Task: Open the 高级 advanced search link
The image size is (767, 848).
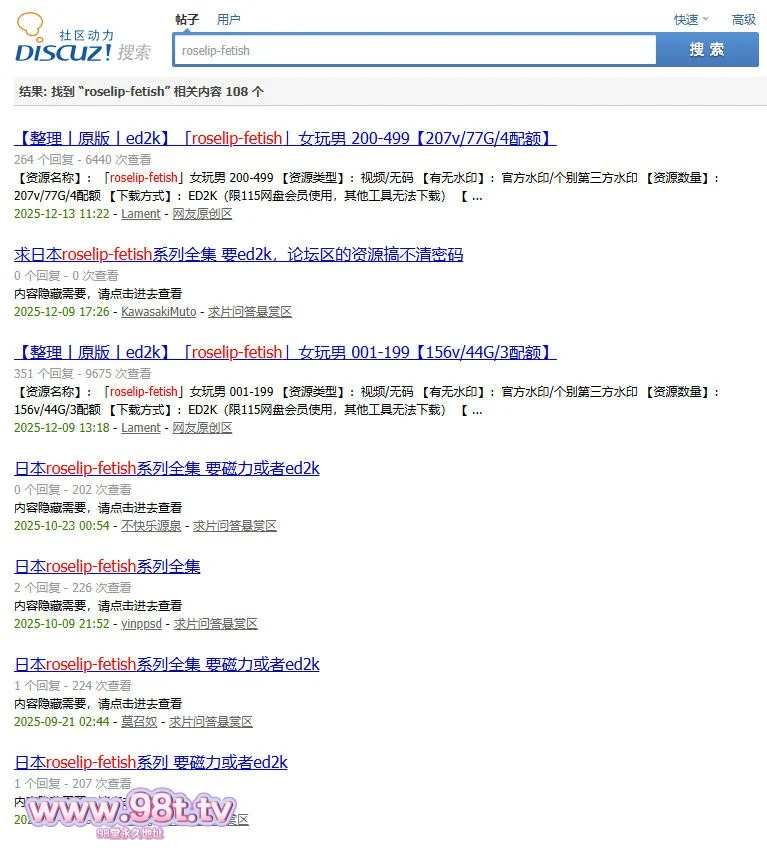Action: 744,19
